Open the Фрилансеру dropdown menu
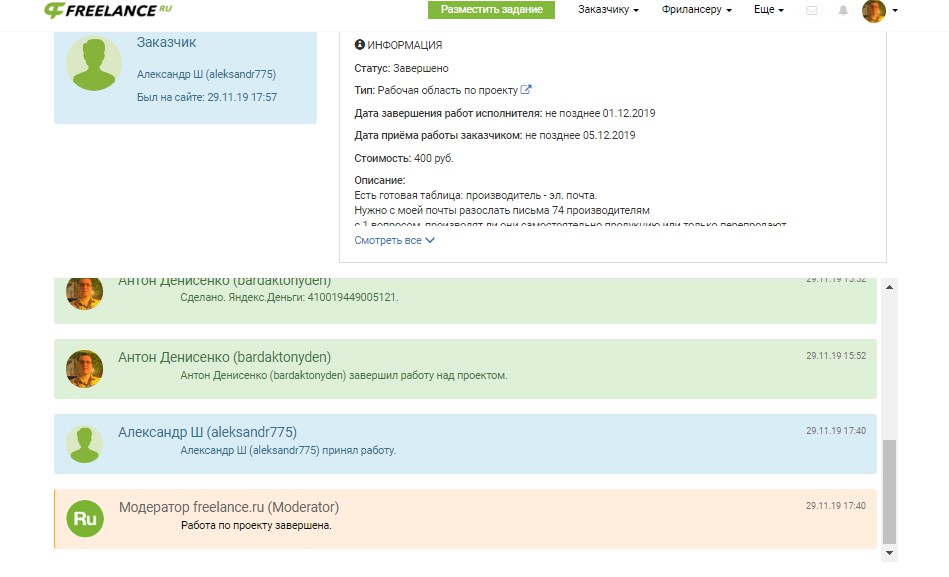 [697, 10]
